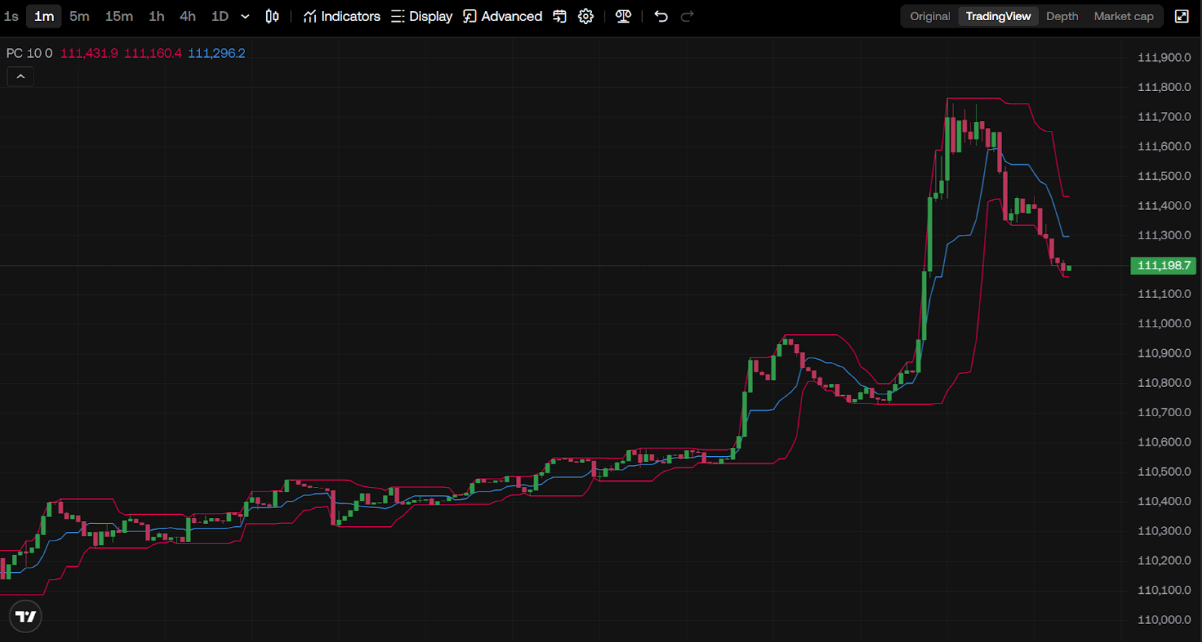The width and height of the screenshot is (1202, 642).
Task: Switch to the Market cap tab
Action: 1123,16
